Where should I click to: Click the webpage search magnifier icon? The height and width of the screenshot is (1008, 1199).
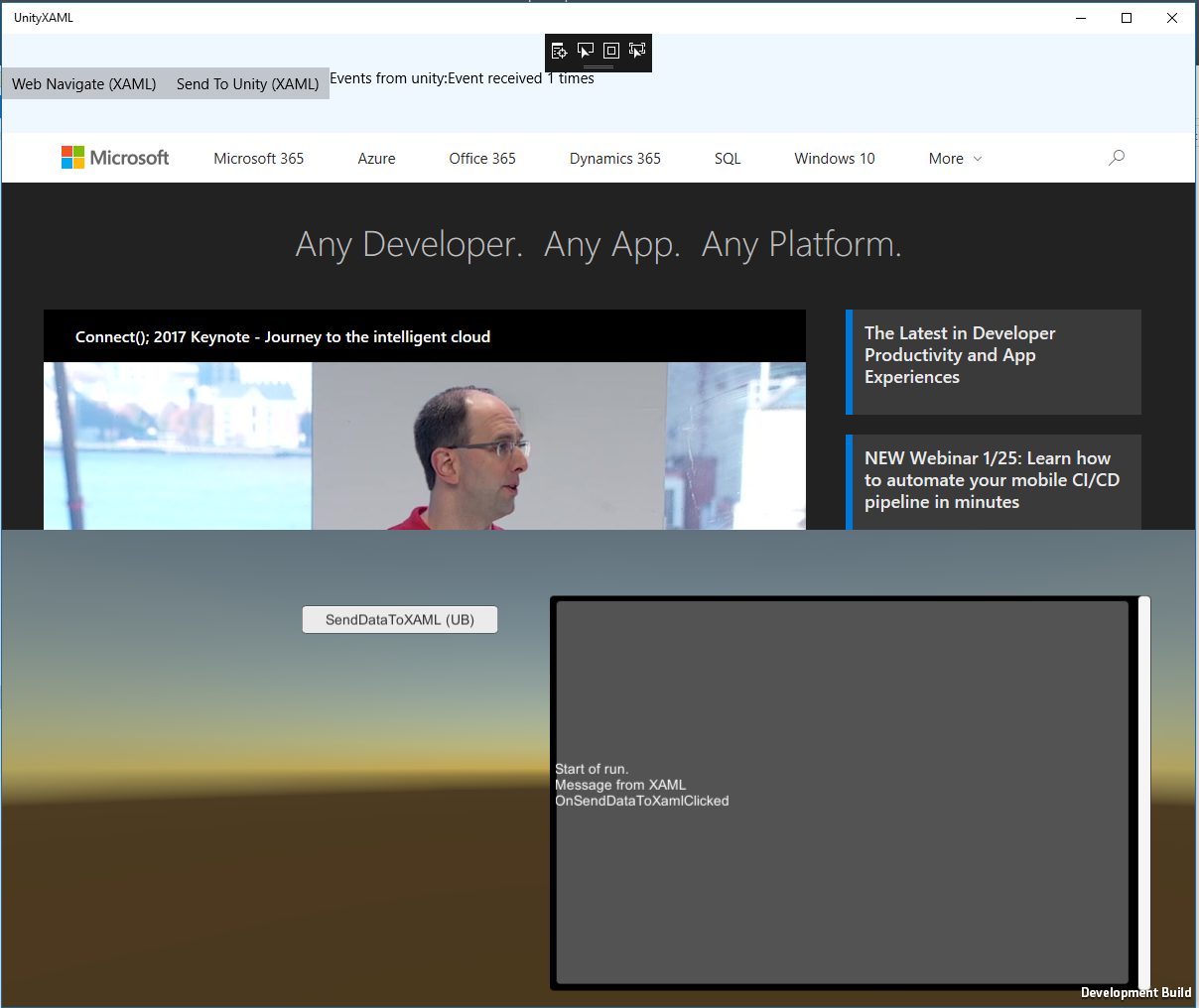point(1117,158)
